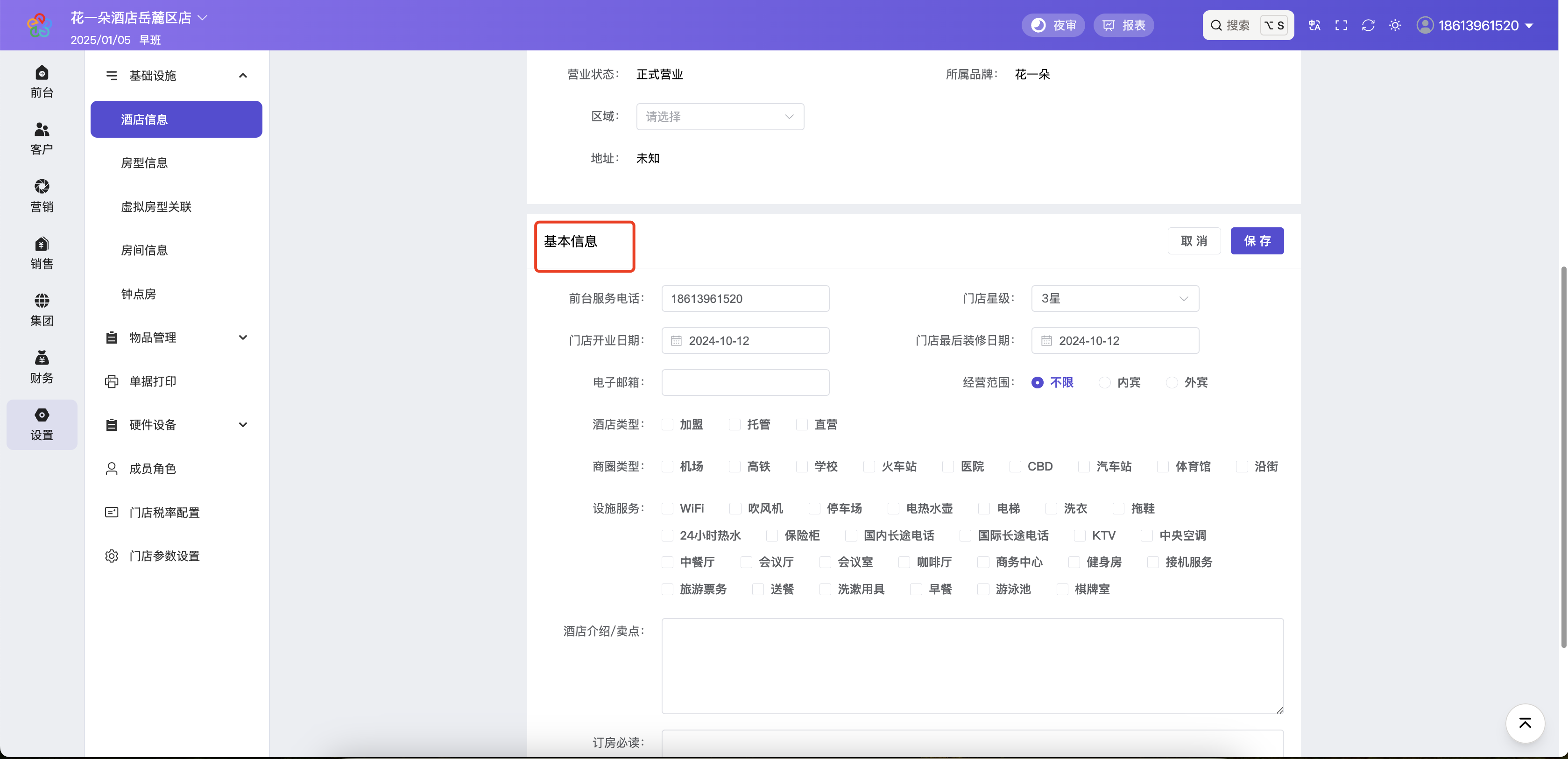This screenshot has width=1568, height=759.
Task: Open the 门店星级 dropdown
Action: pos(1115,299)
